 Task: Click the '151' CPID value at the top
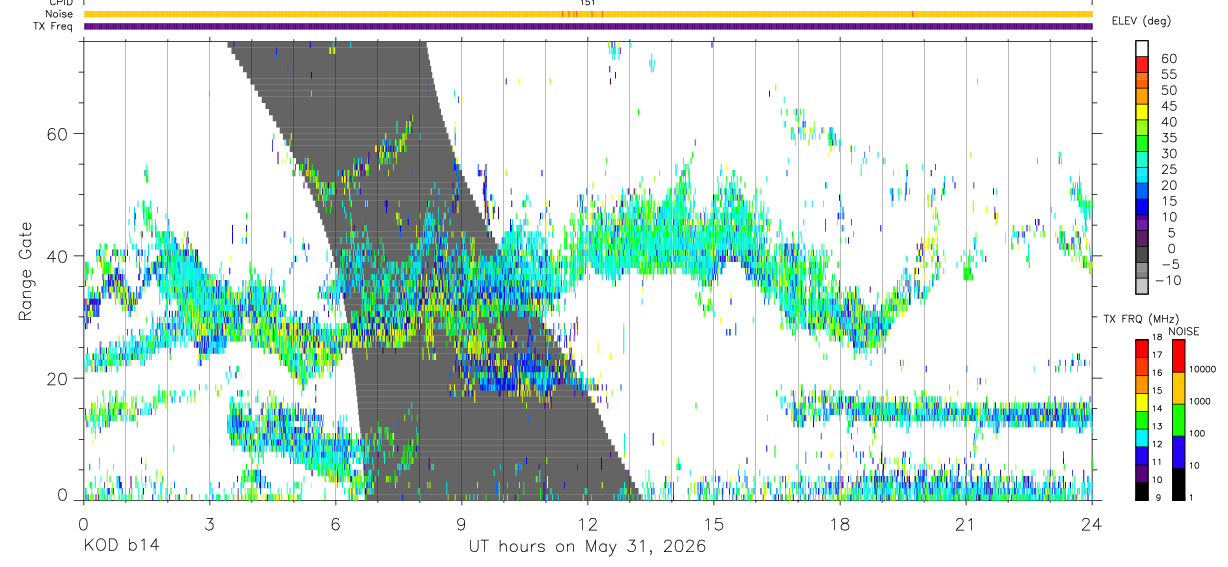pos(588,4)
